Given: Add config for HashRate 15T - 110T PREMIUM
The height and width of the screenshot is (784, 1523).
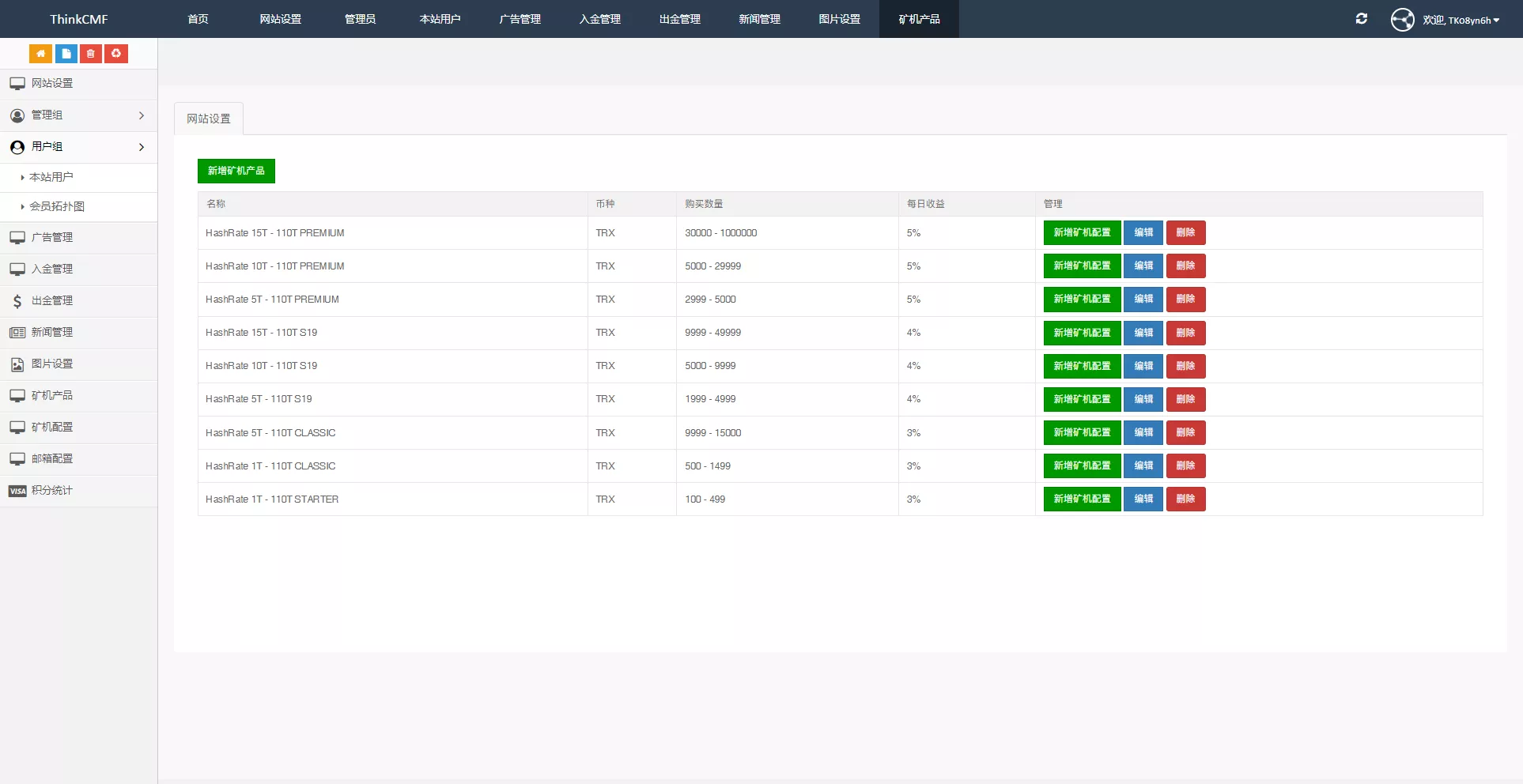Looking at the screenshot, I should [1081, 233].
